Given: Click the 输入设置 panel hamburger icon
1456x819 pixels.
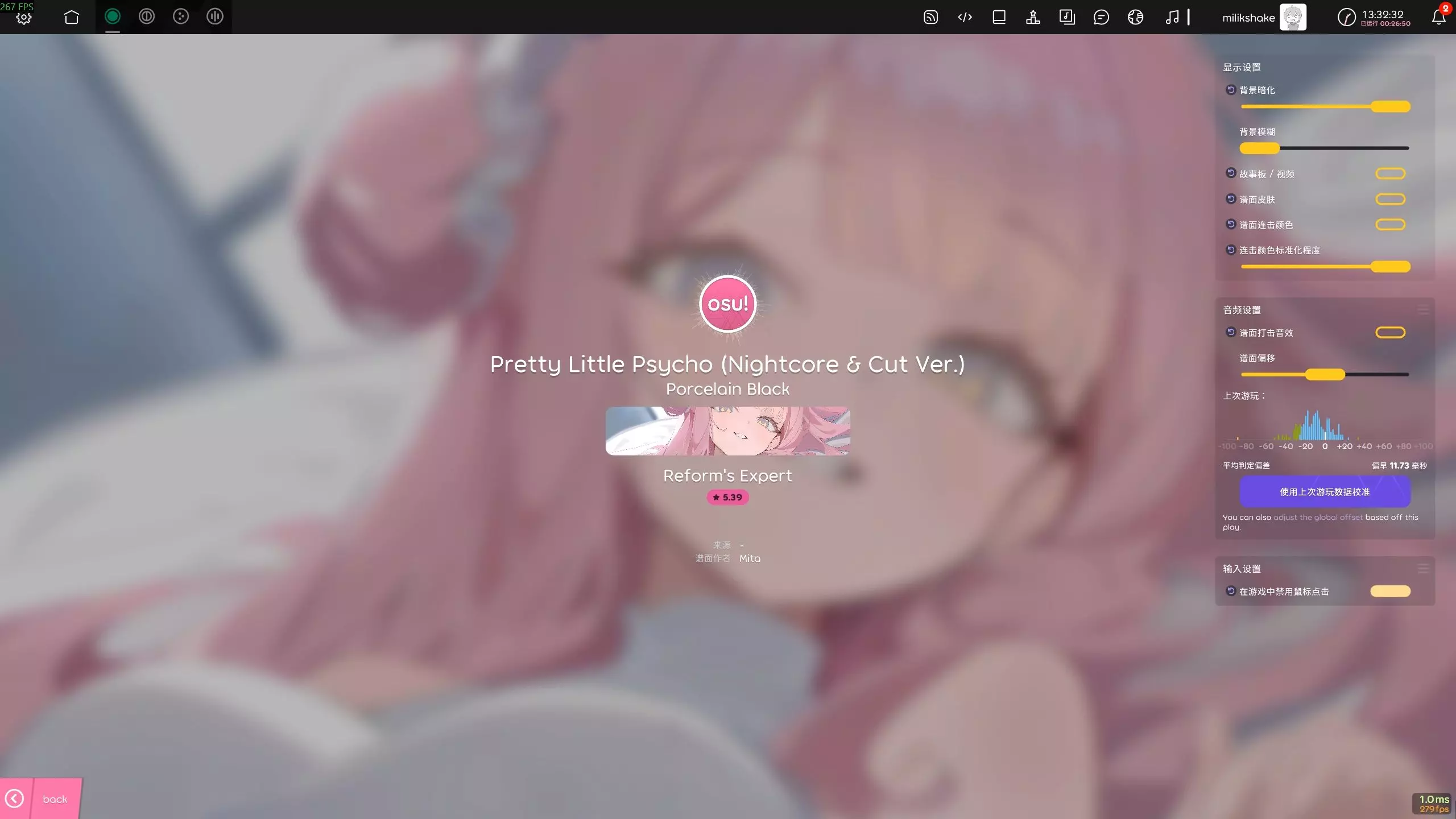Looking at the screenshot, I should point(1423,569).
